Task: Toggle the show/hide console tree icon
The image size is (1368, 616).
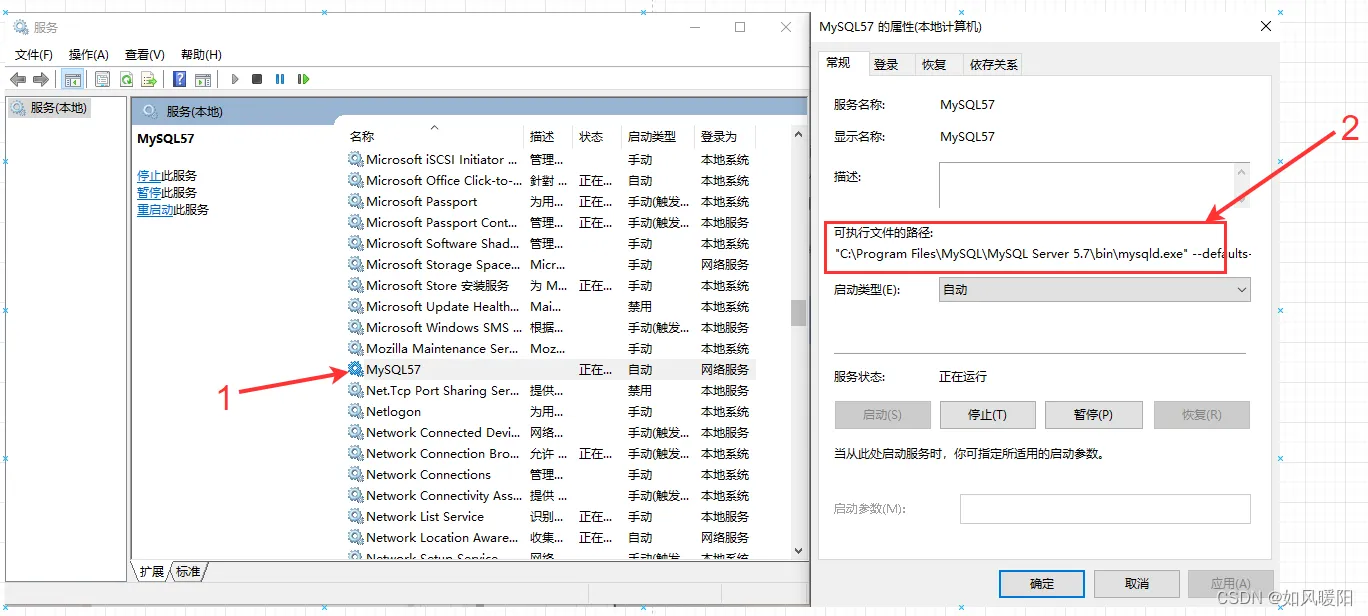Action: (x=73, y=79)
